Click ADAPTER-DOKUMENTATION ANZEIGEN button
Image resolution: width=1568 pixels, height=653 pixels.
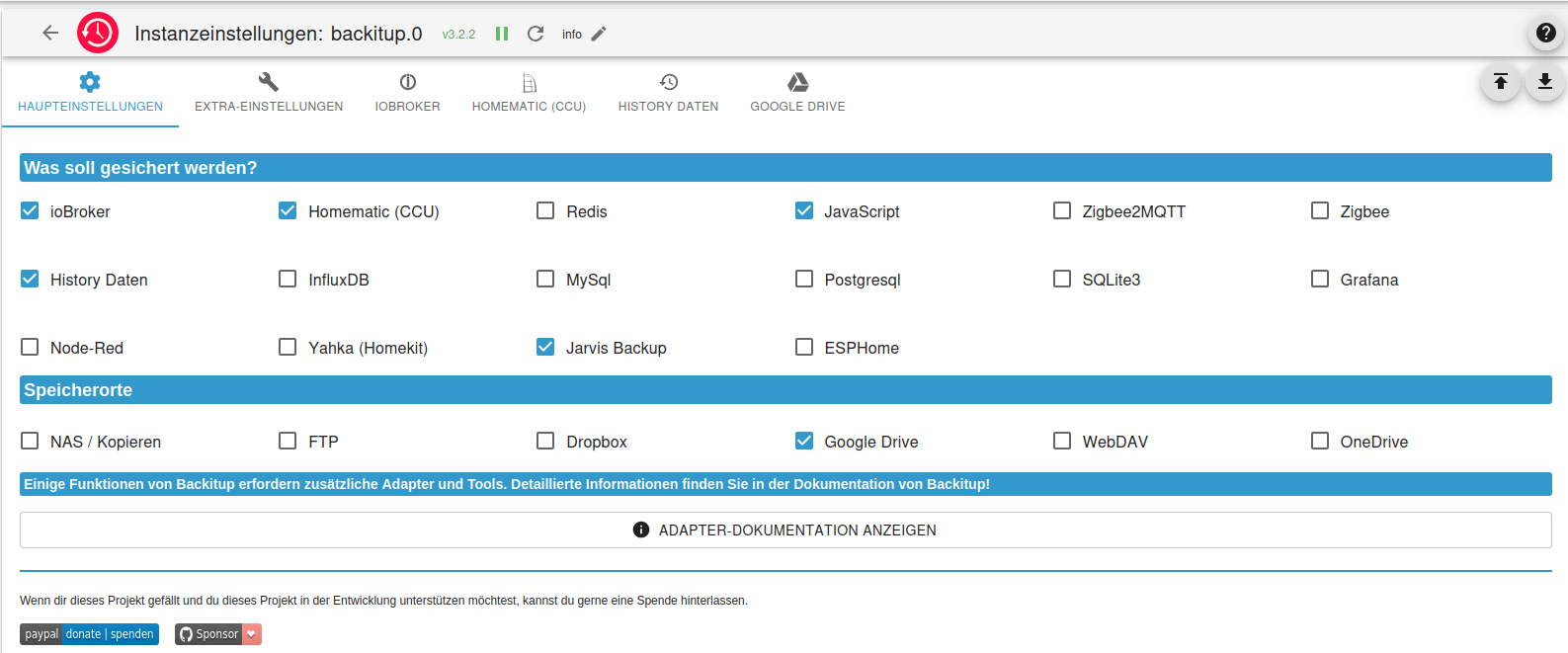pyautogui.click(x=785, y=531)
